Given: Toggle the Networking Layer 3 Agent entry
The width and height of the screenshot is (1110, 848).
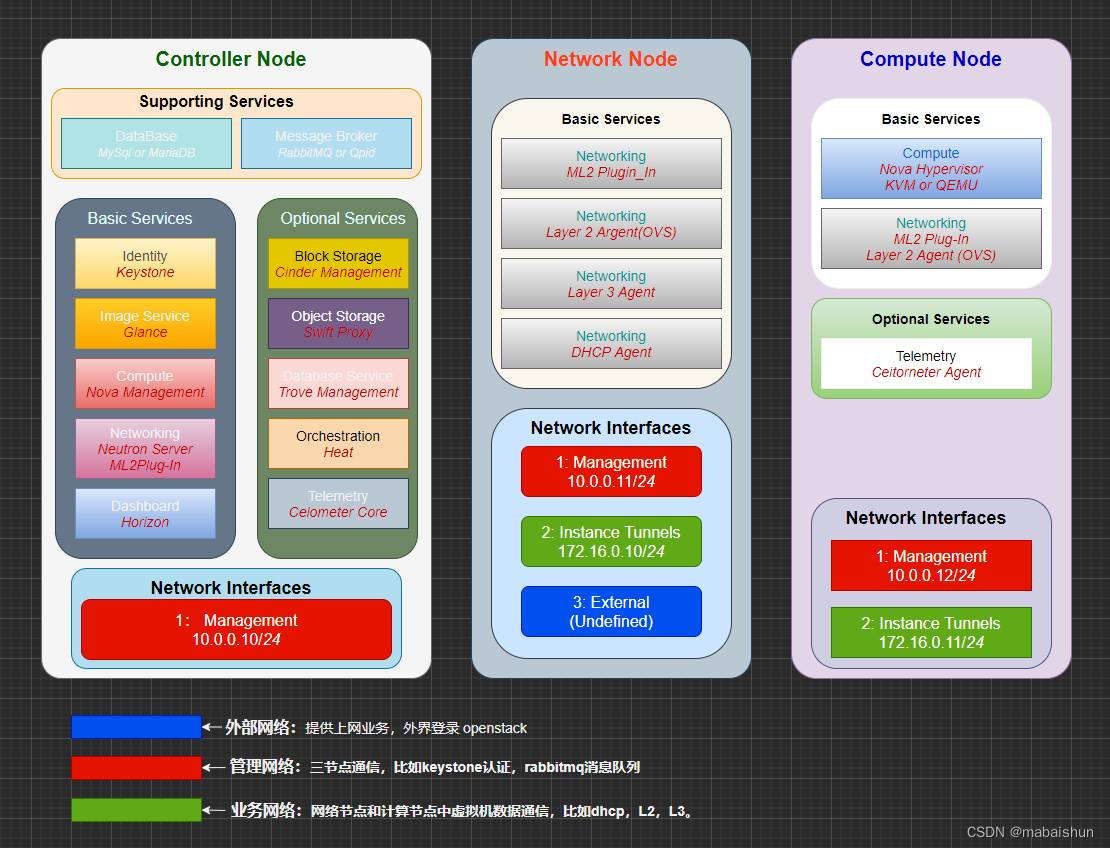Looking at the screenshot, I should tap(611, 283).
